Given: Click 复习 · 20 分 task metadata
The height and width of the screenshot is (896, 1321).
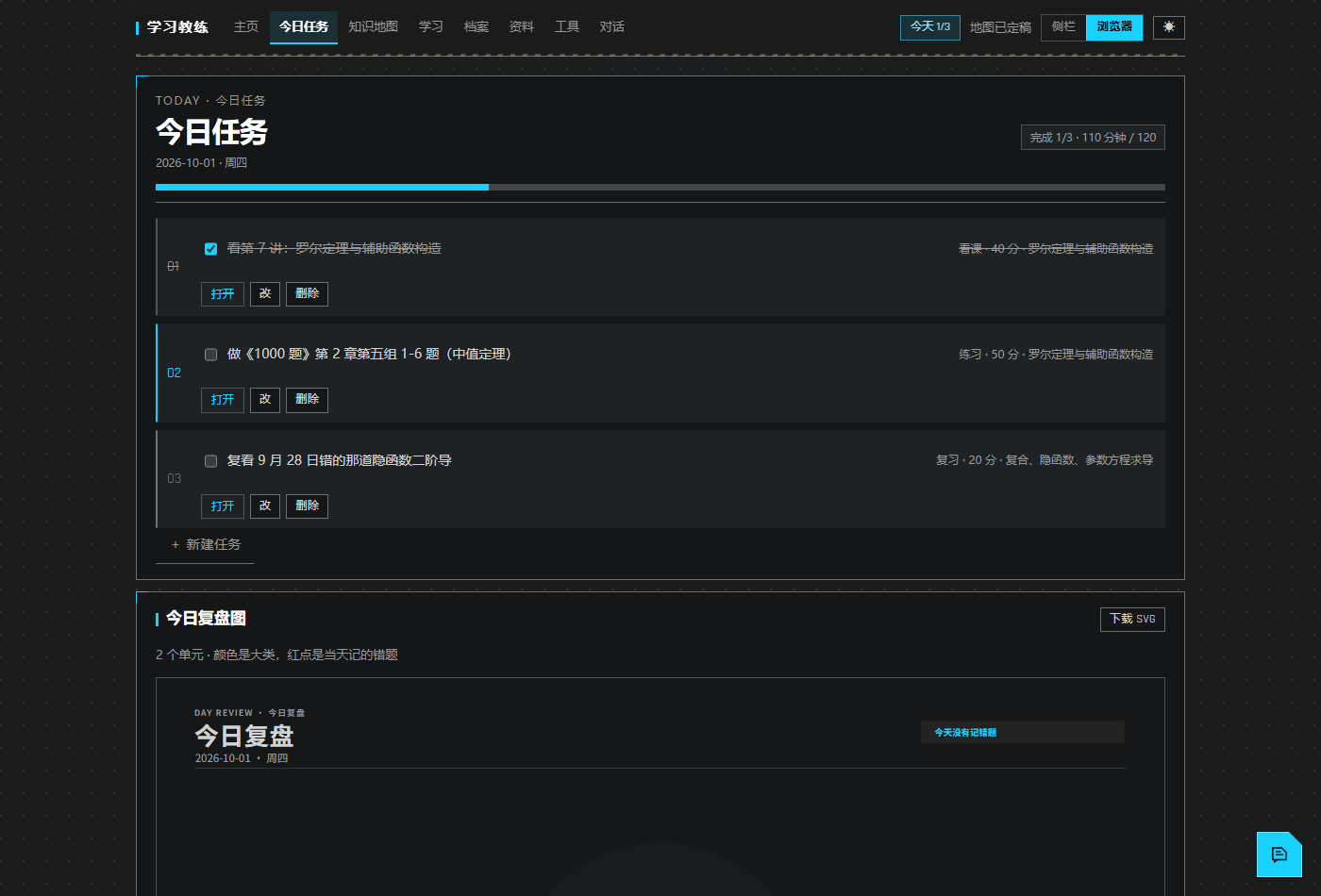Looking at the screenshot, I should (1045, 460).
